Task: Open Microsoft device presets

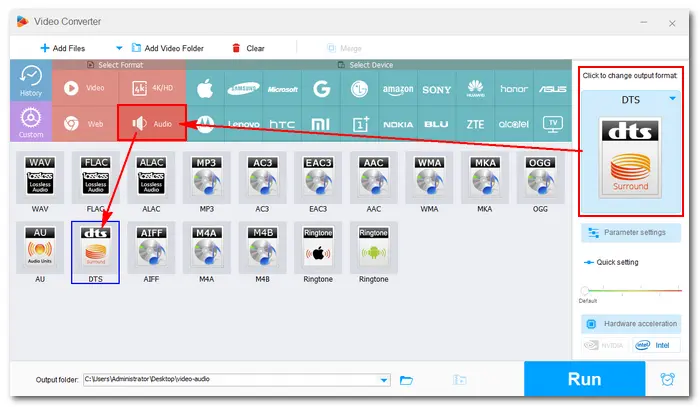Action: pyautogui.click(x=282, y=88)
